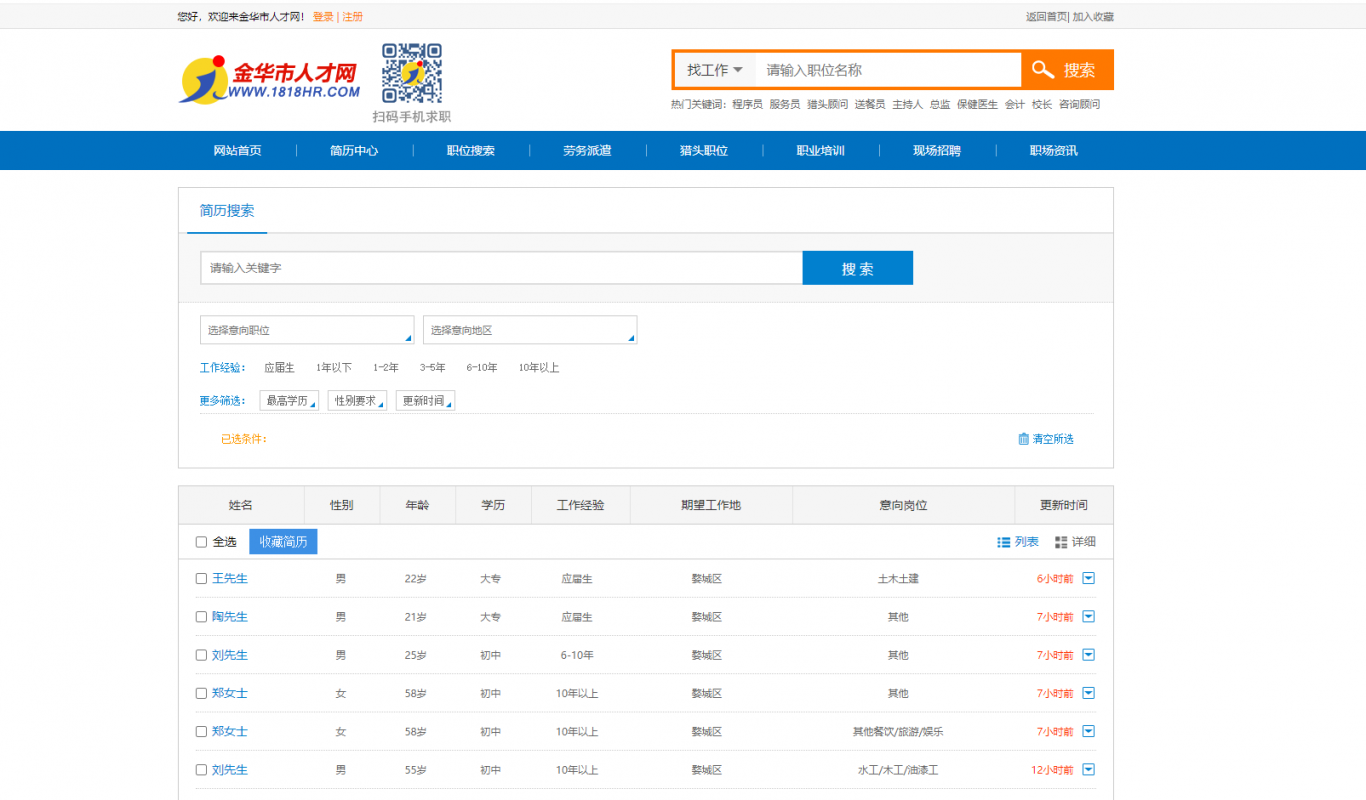Click hot keyword 保健医生
This screenshot has width=1366, height=800.
point(977,104)
